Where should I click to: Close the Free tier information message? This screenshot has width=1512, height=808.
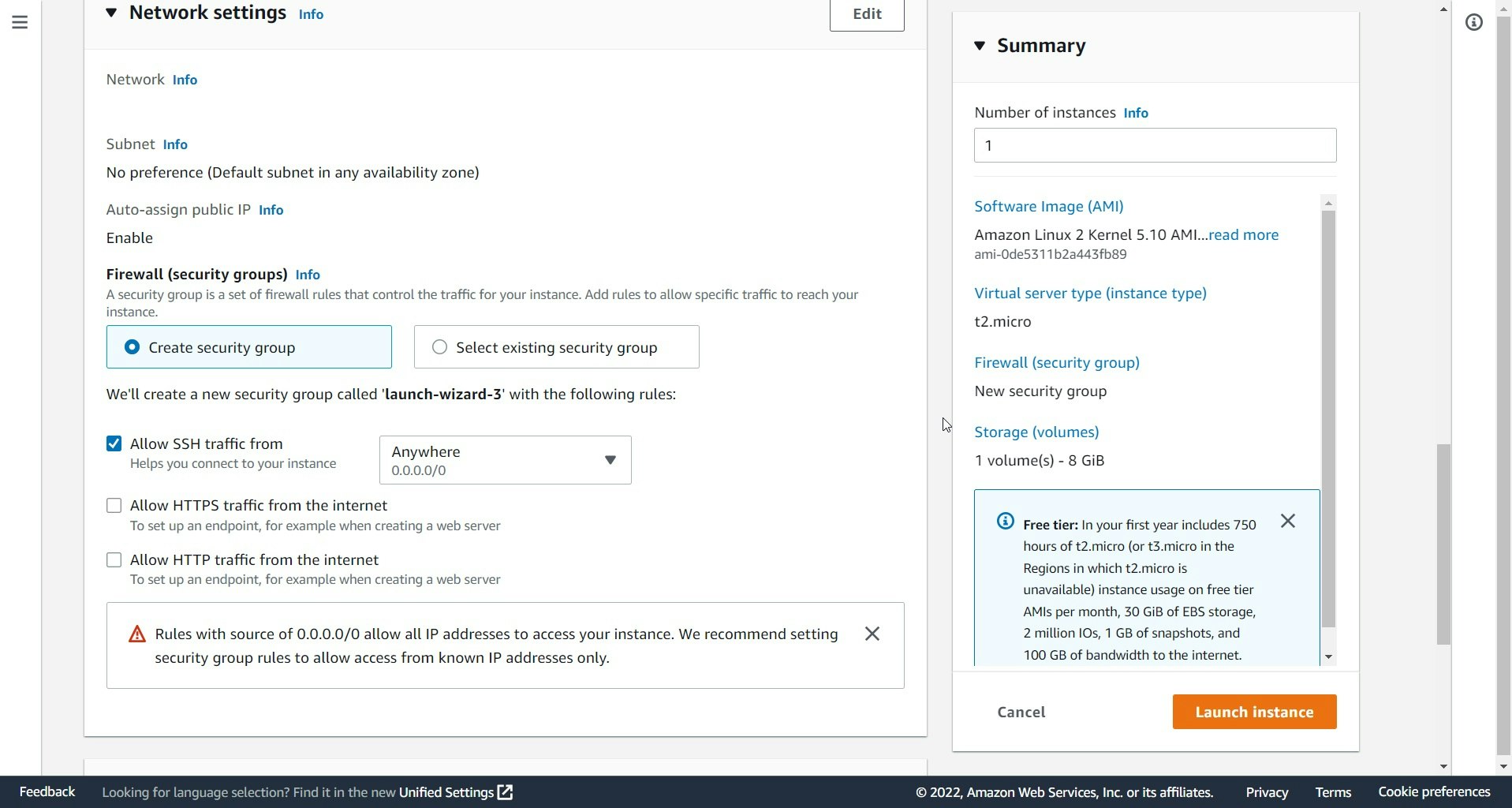click(1287, 521)
